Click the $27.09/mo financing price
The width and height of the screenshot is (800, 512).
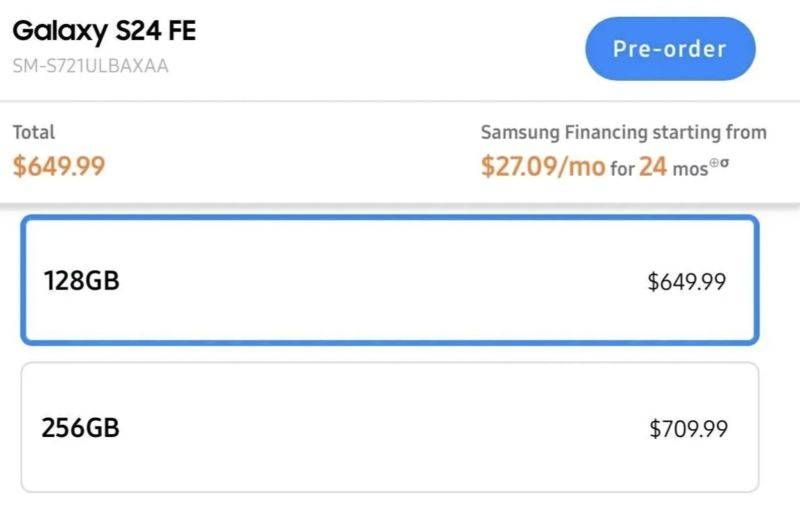pyautogui.click(x=542, y=166)
